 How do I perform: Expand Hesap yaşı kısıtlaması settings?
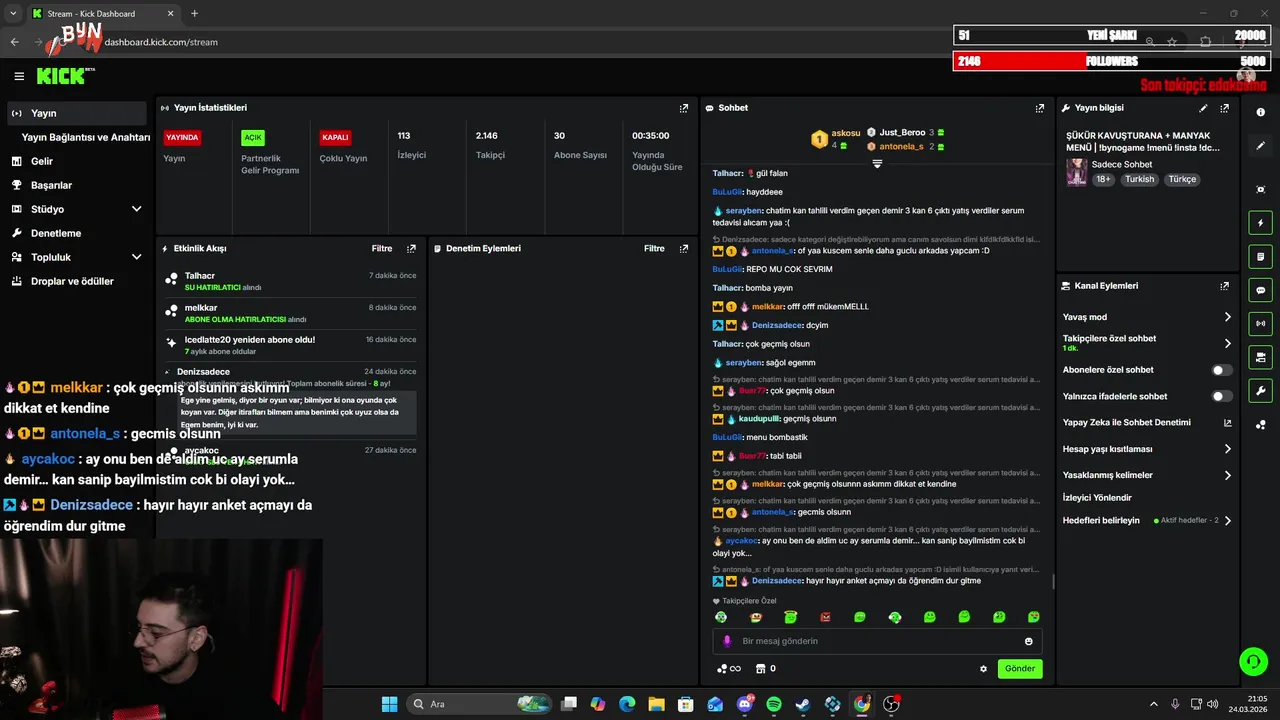click(x=1228, y=449)
